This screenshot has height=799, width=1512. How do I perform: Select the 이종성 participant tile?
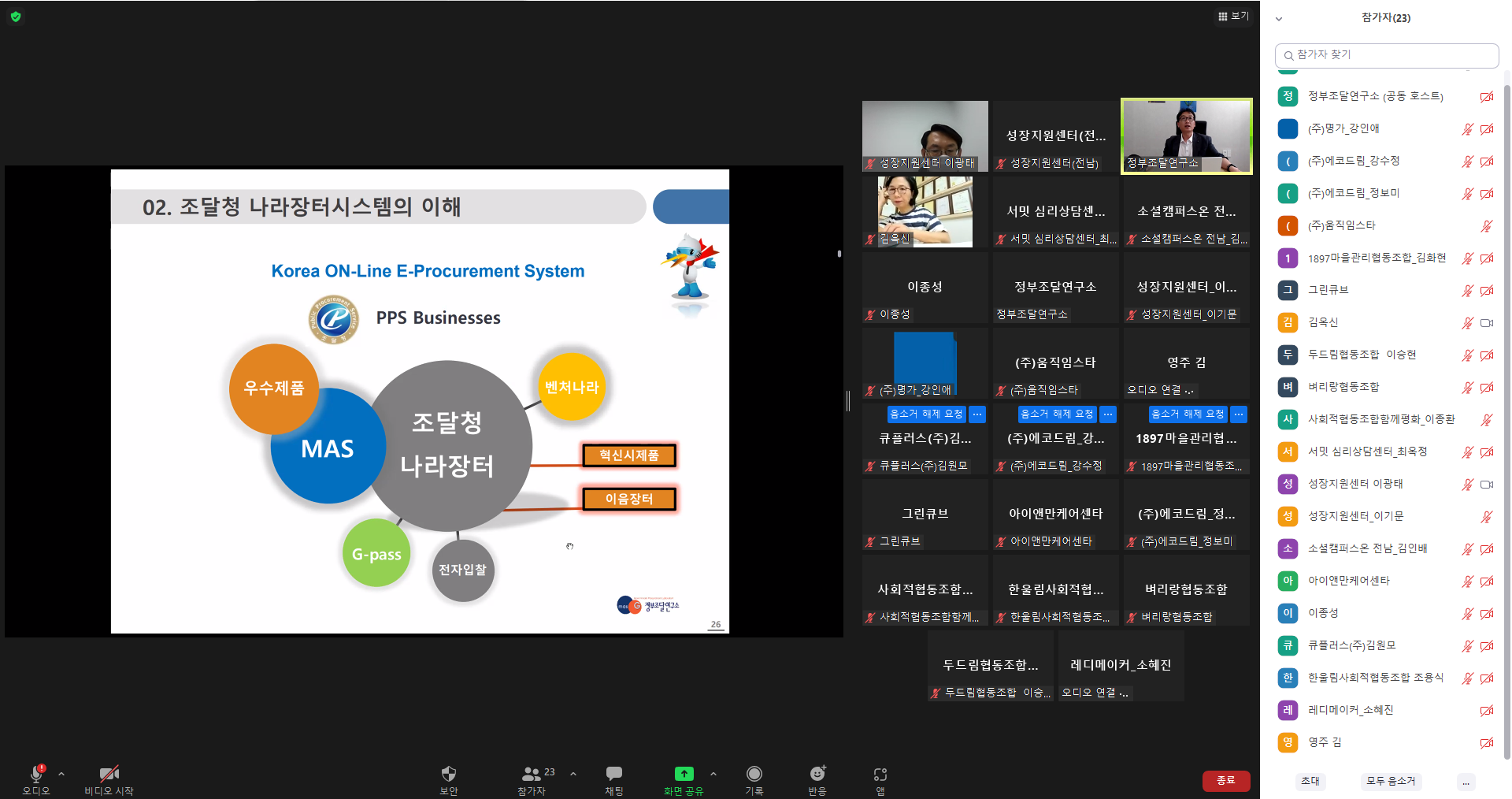tap(925, 288)
